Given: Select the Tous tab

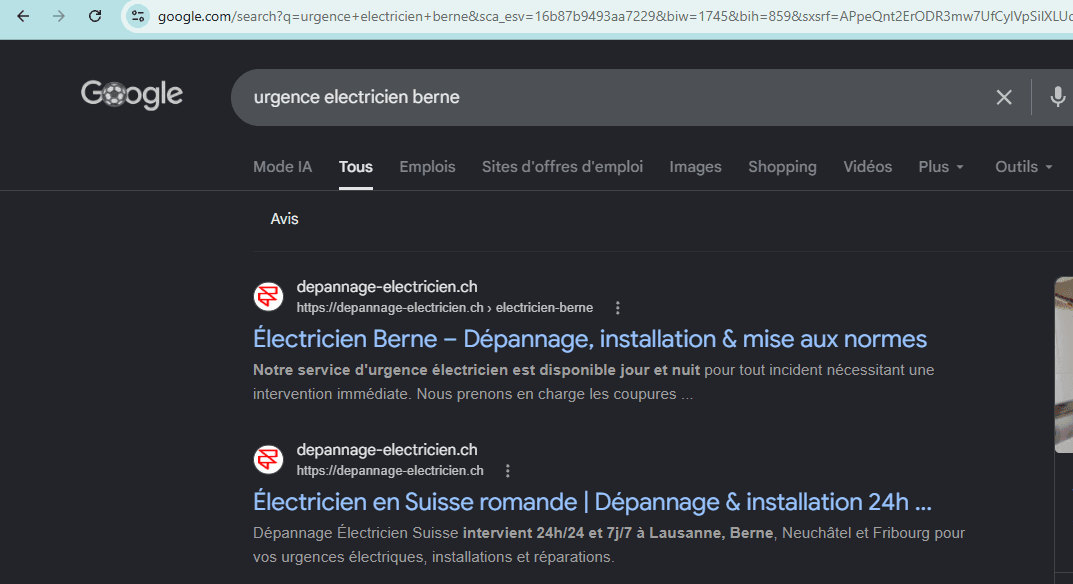Looking at the screenshot, I should [356, 167].
